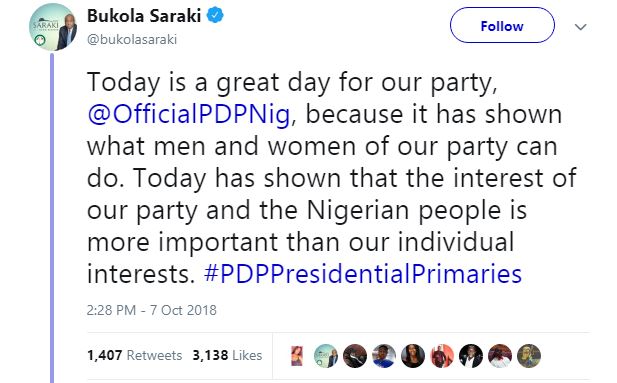Open the @OfficialPDPNig mention
Image resolution: width=617 pixels, height=383 pixels.
coord(189,115)
